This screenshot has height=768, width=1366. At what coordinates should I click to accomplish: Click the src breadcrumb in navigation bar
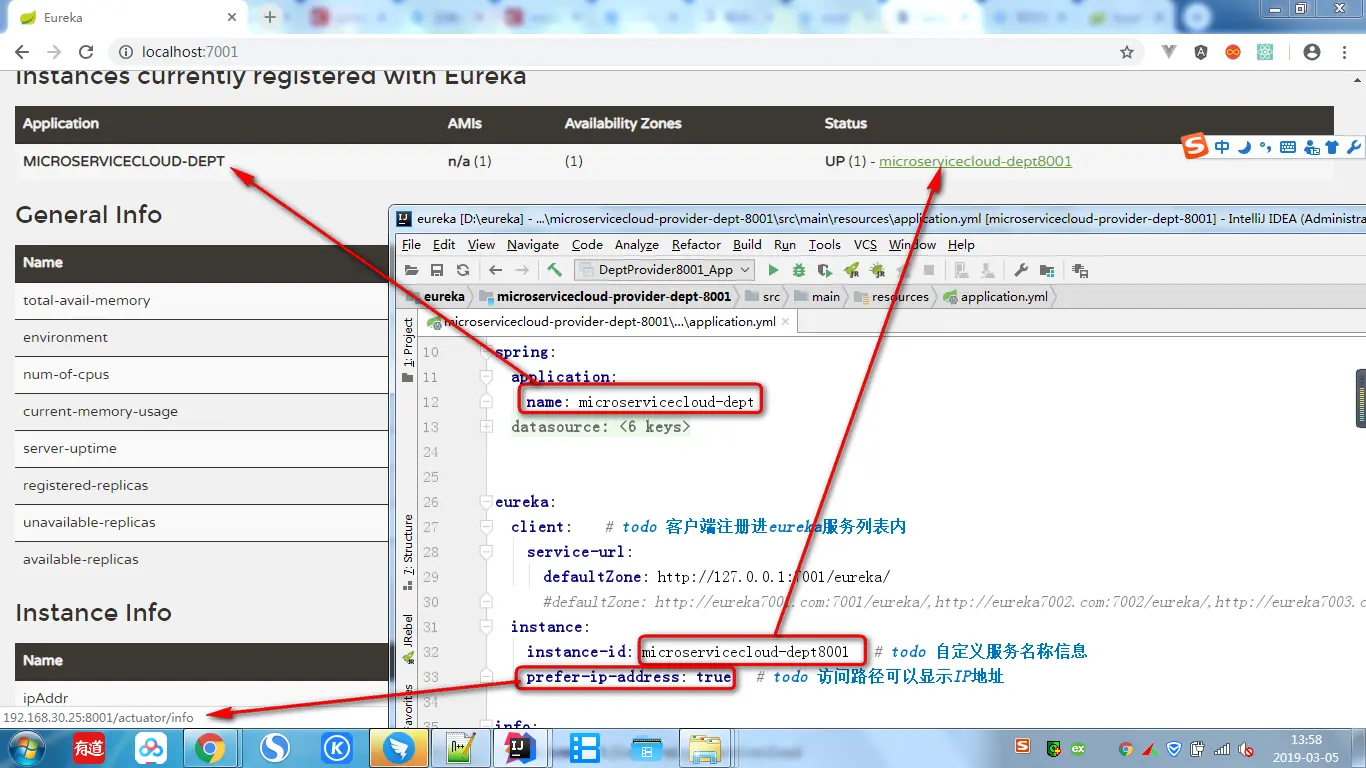click(762, 297)
